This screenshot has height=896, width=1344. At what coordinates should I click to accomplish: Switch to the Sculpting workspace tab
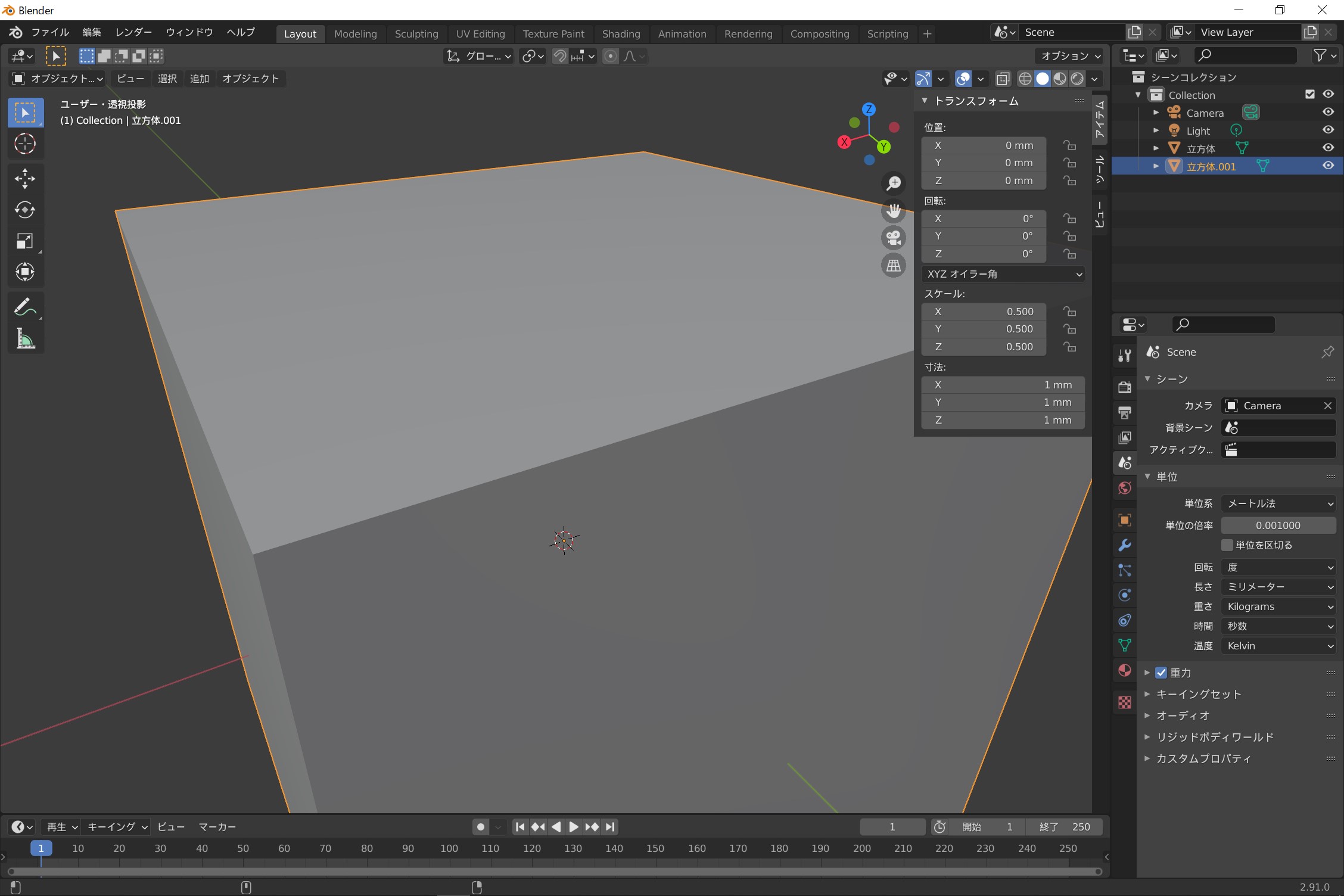pyautogui.click(x=416, y=34)
